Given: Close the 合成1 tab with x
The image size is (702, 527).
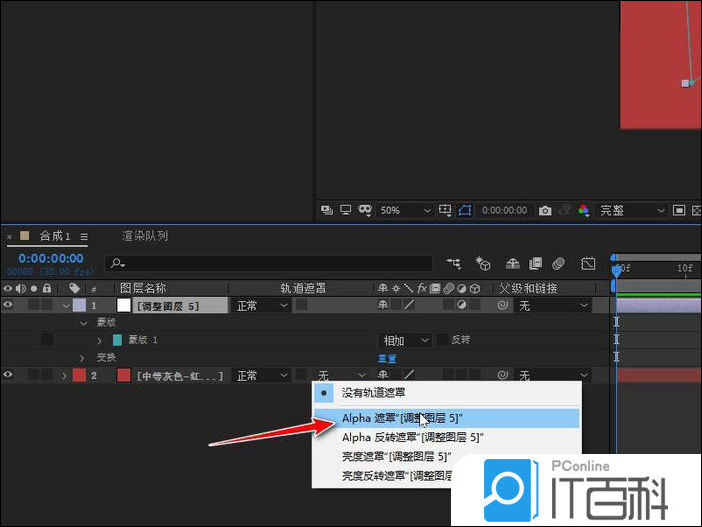Looking at the screenshot, I should click(x=9, y=236).
